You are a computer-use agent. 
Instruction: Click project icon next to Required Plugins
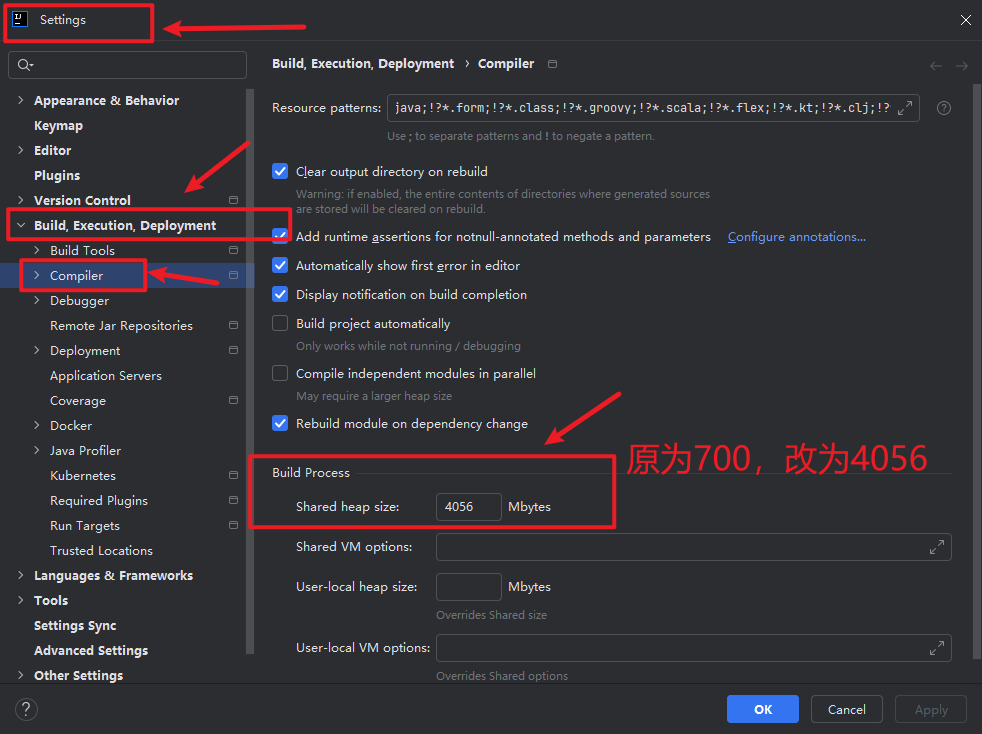(234, 500)
